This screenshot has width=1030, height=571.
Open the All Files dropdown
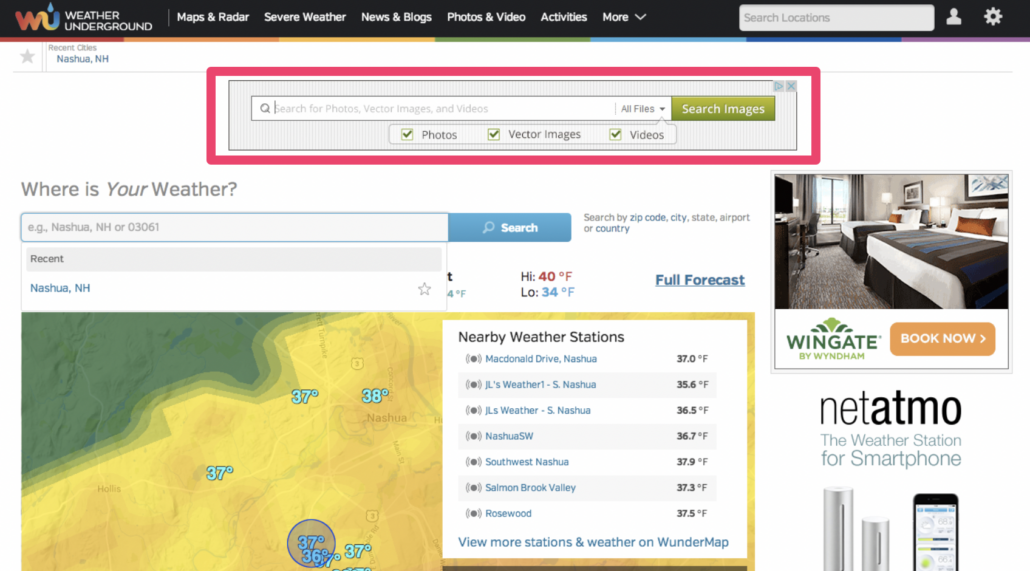642,109
